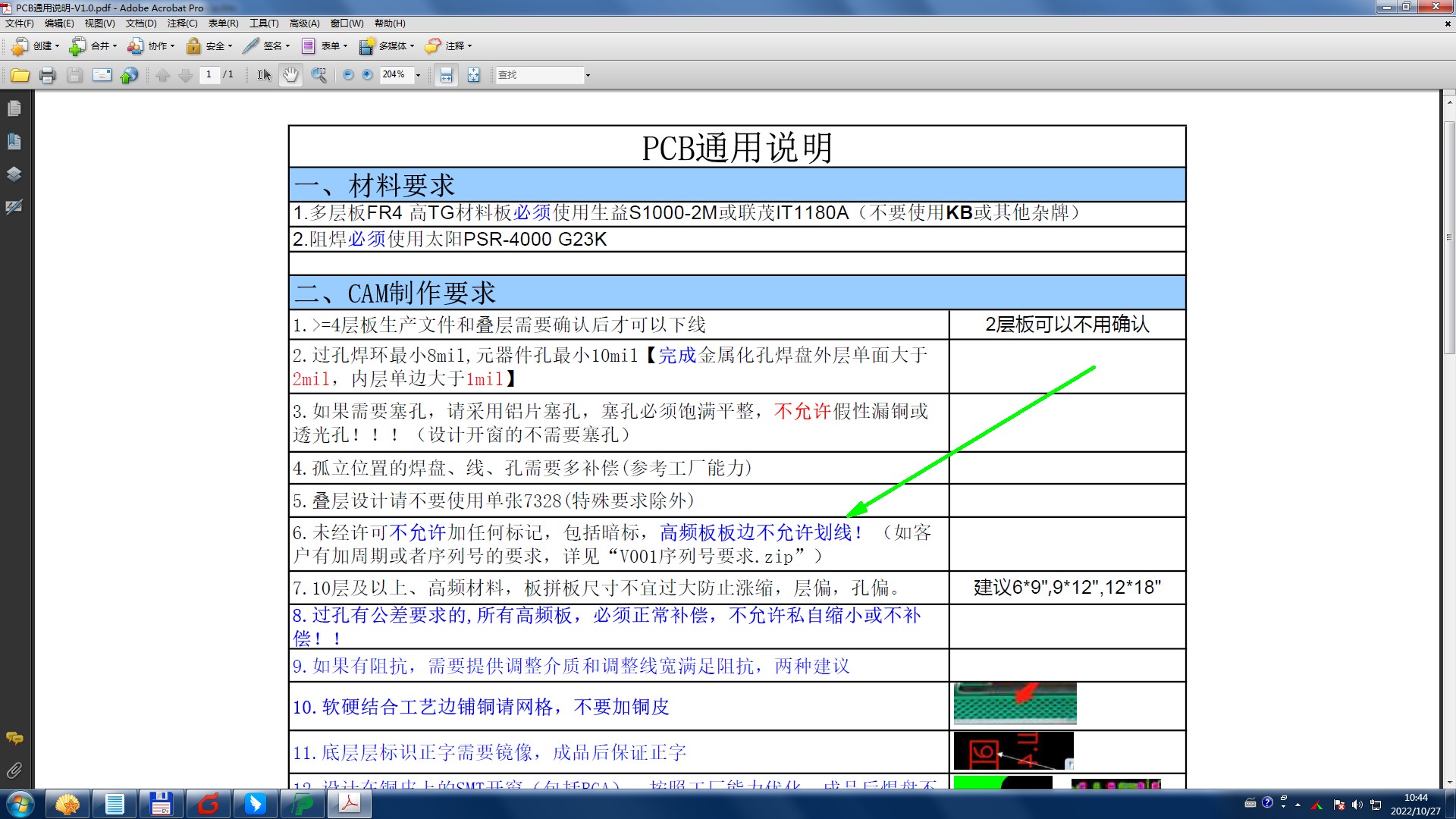
Task: Click the vertical scrollbar thumb
Action: 1448,237
